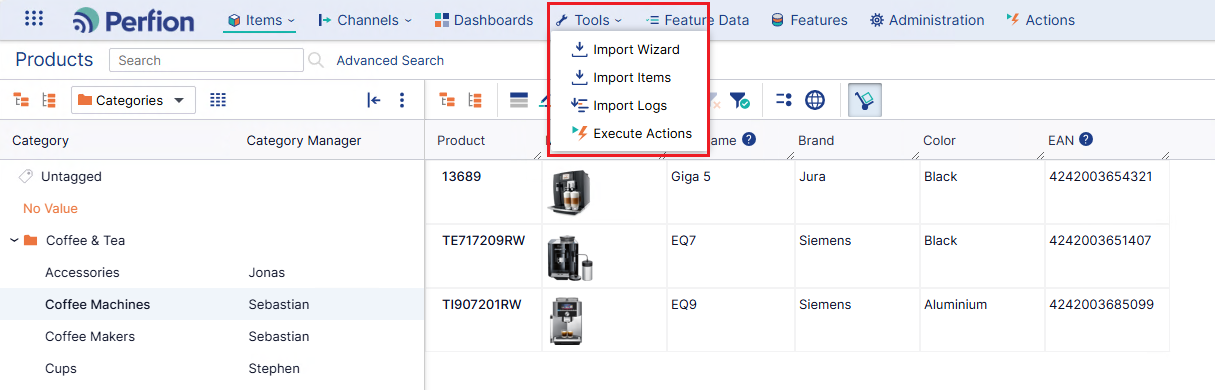Screen dimensions: 1215x392
Task: Select the Coffee Makers category
Action: [90, 337]
